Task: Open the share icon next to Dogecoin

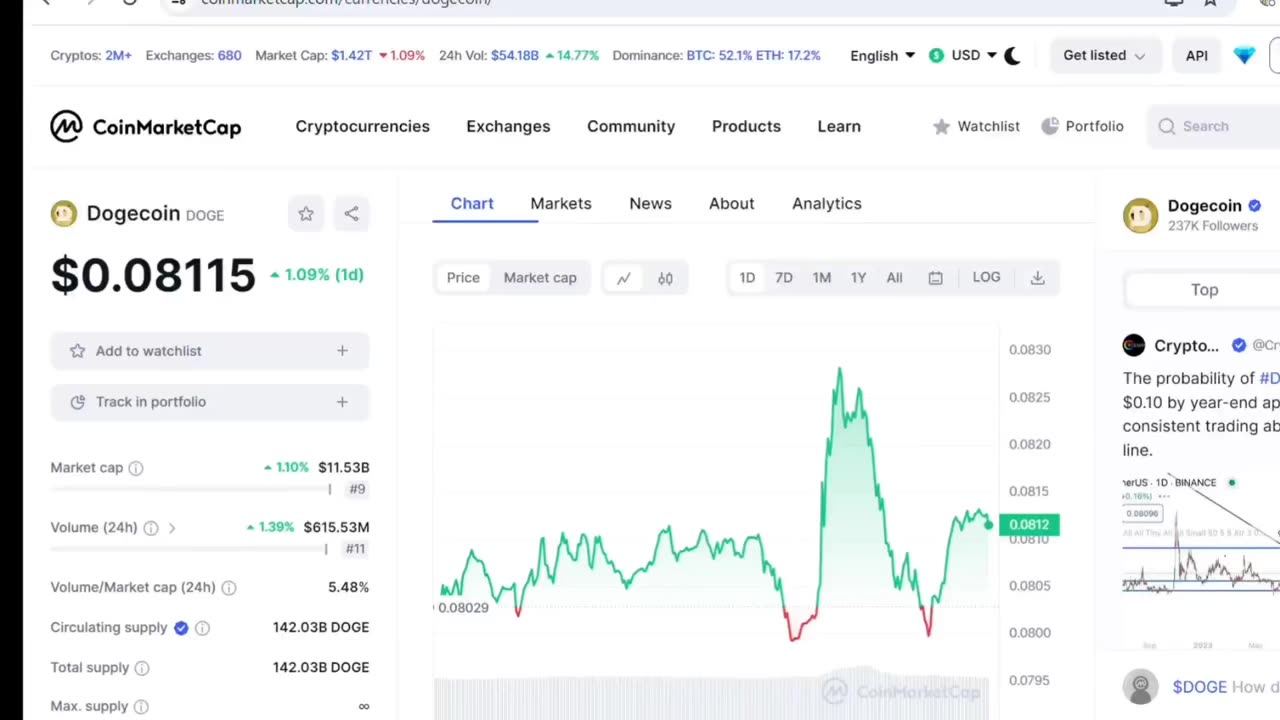Action: pyautogui.click(x=351, y=214)
